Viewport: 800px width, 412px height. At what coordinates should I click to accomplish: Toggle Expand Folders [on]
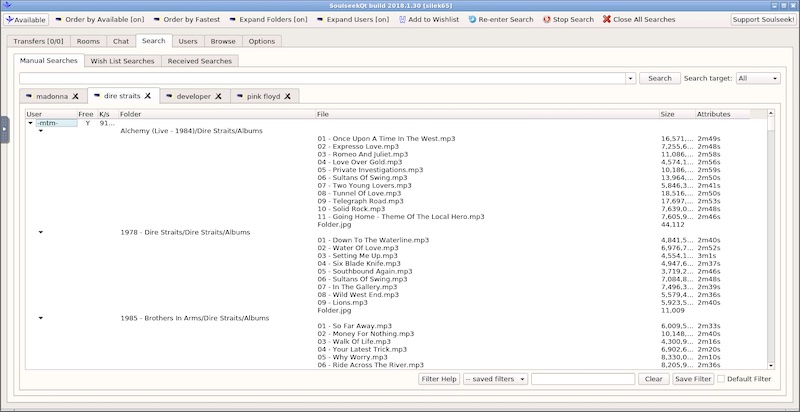coord(267,19)
